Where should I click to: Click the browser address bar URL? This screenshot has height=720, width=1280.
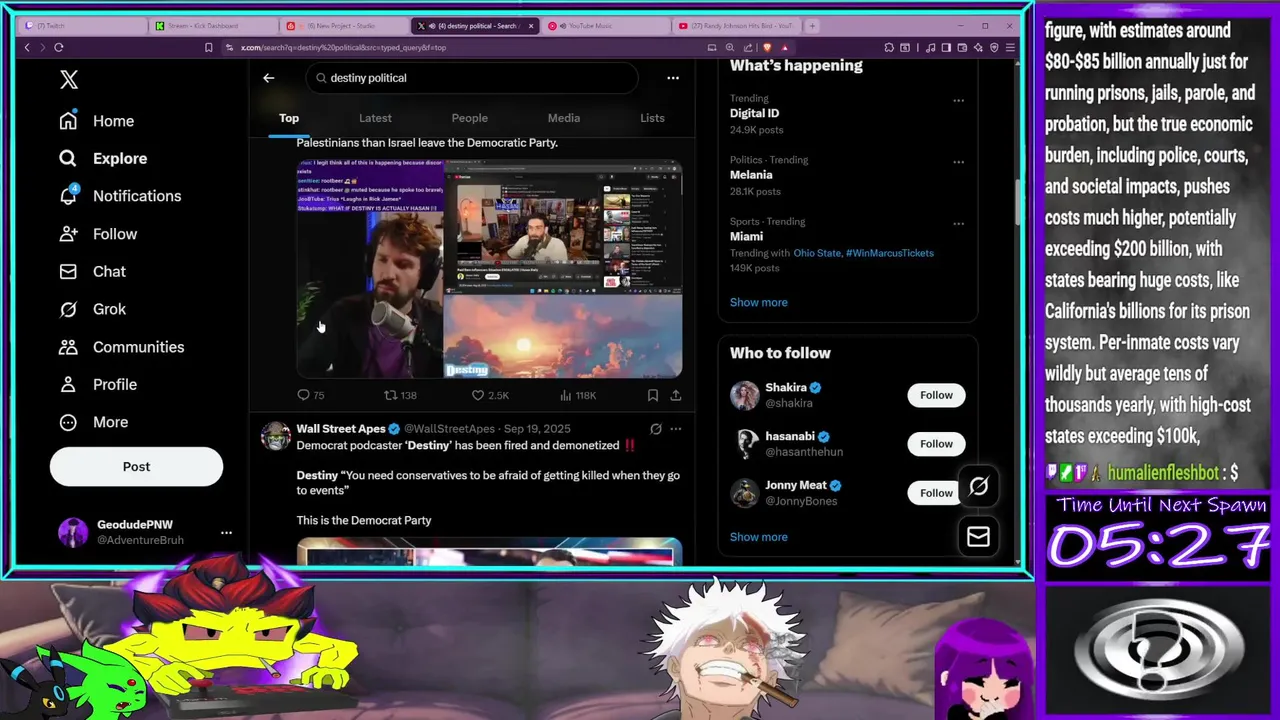pyautogui.click(x=343, y=47)
